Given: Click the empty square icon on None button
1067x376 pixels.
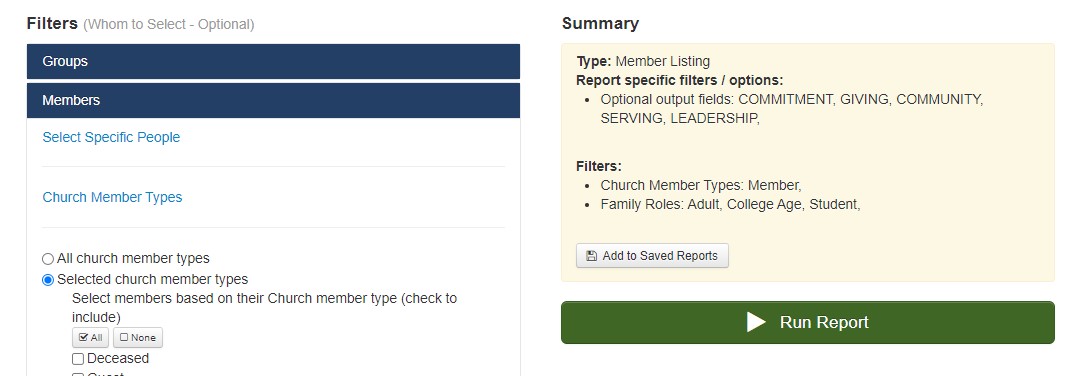Looking at the screenshot, I should click(x=124, y=337).
